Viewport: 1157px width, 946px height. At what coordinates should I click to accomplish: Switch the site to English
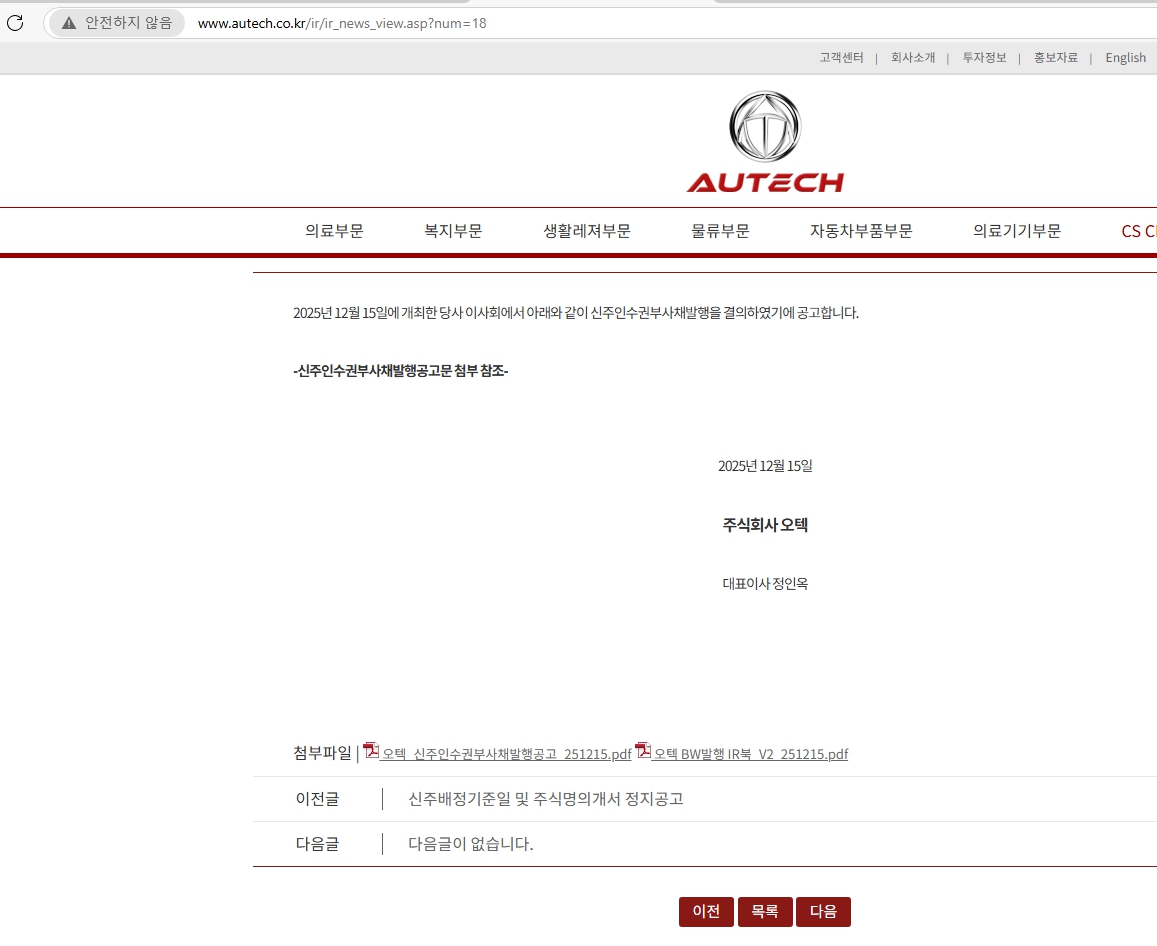1125,58
